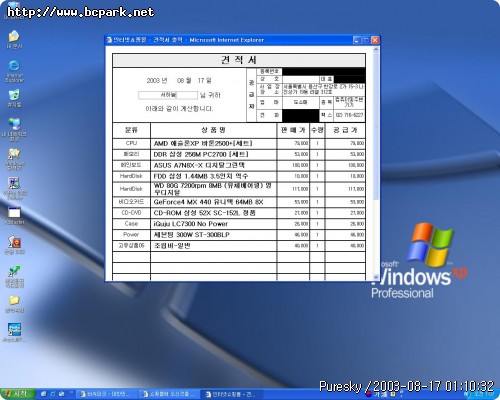Viewport: 500px width, 400px height.
Task: Click the CPU category cell
Action: click(x=131, y=143)
